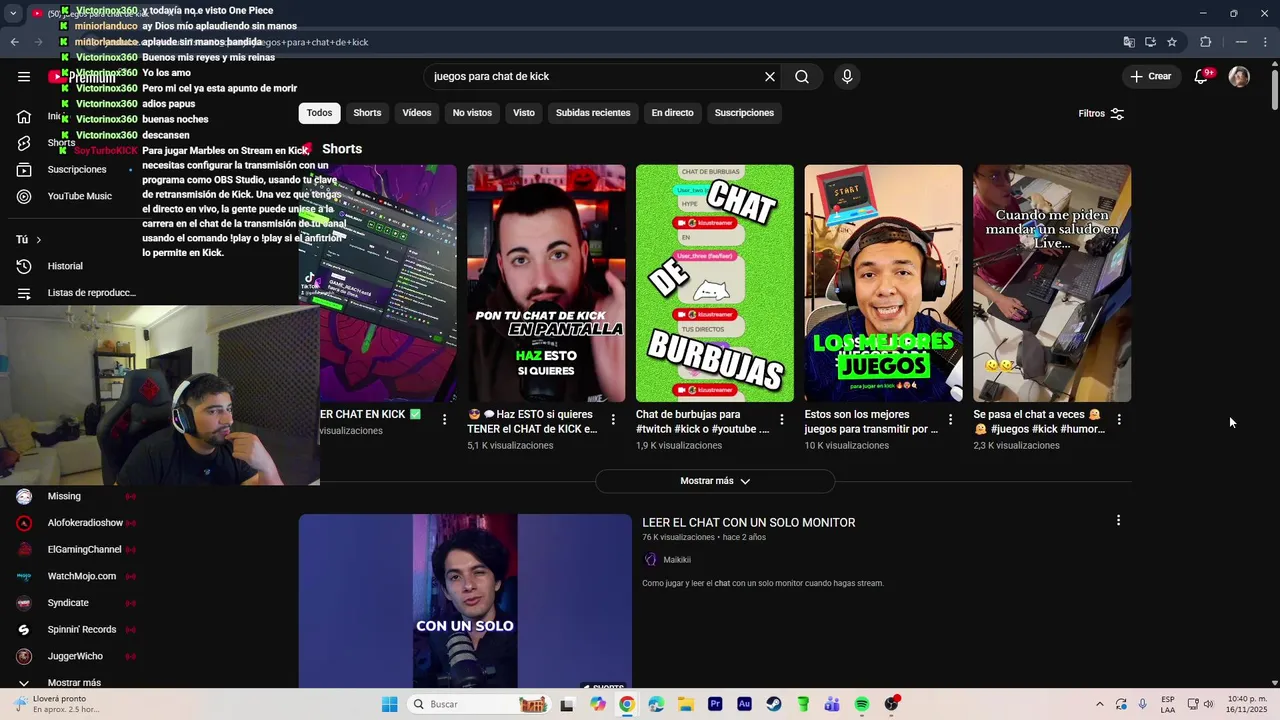Open CON UN SOLO video thumbnail
The height and width of the screenshot is (720, 1280).
pos(465,601)
